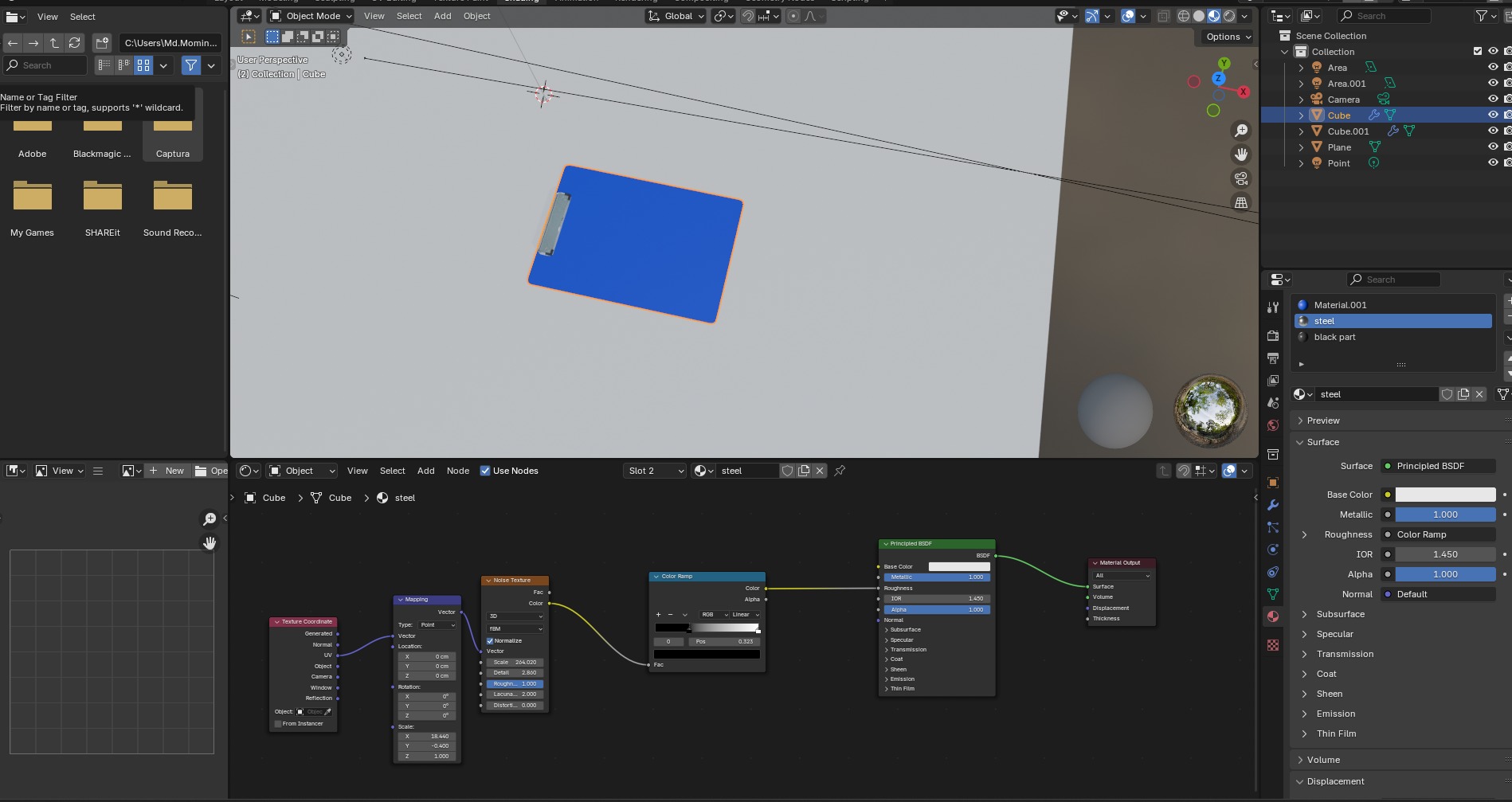Click New image button in image editor

click(167, 471)
